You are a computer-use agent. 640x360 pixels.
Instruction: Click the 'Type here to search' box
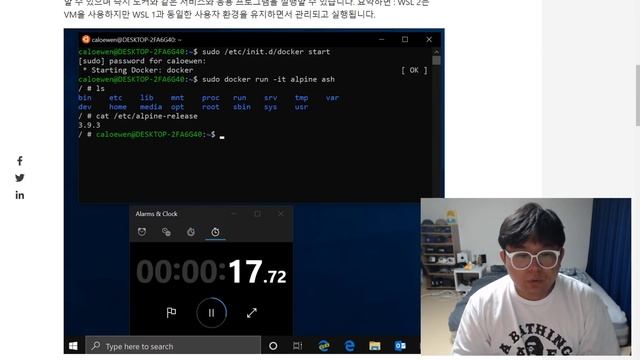point(173,346)
